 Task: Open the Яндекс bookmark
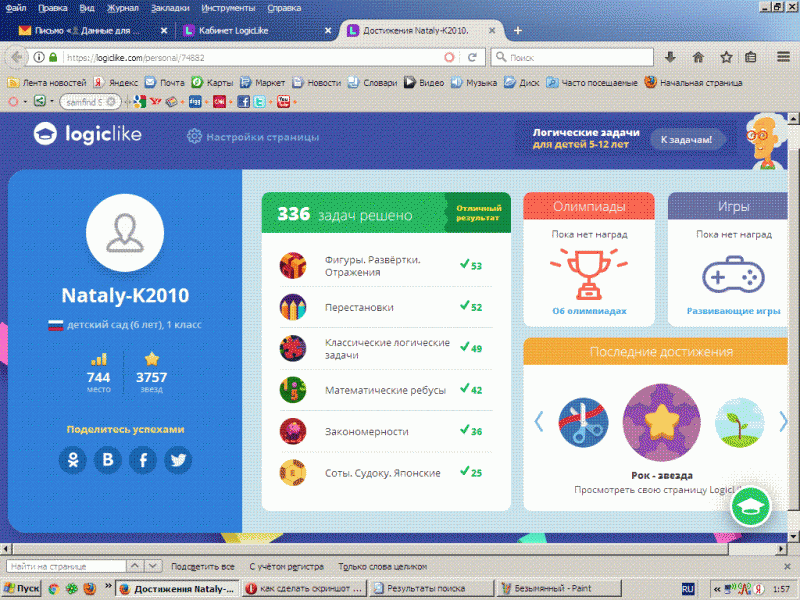tap(116, 82)
